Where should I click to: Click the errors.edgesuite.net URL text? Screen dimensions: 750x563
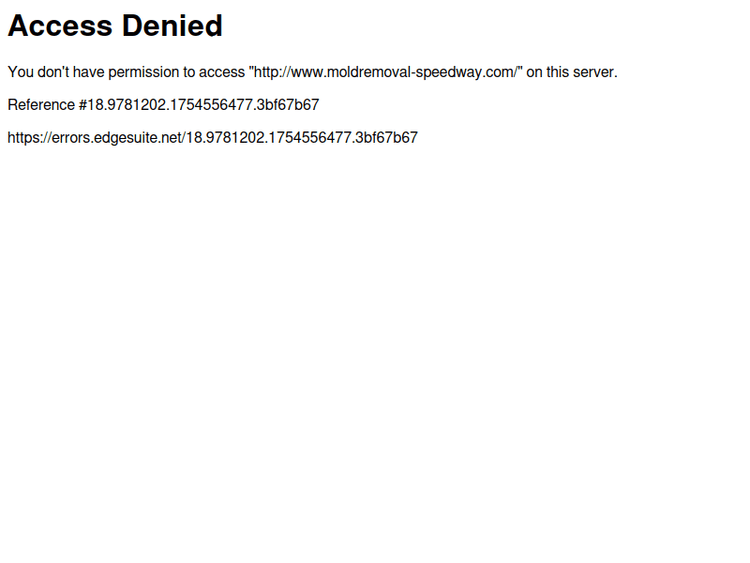pos(213,138)
